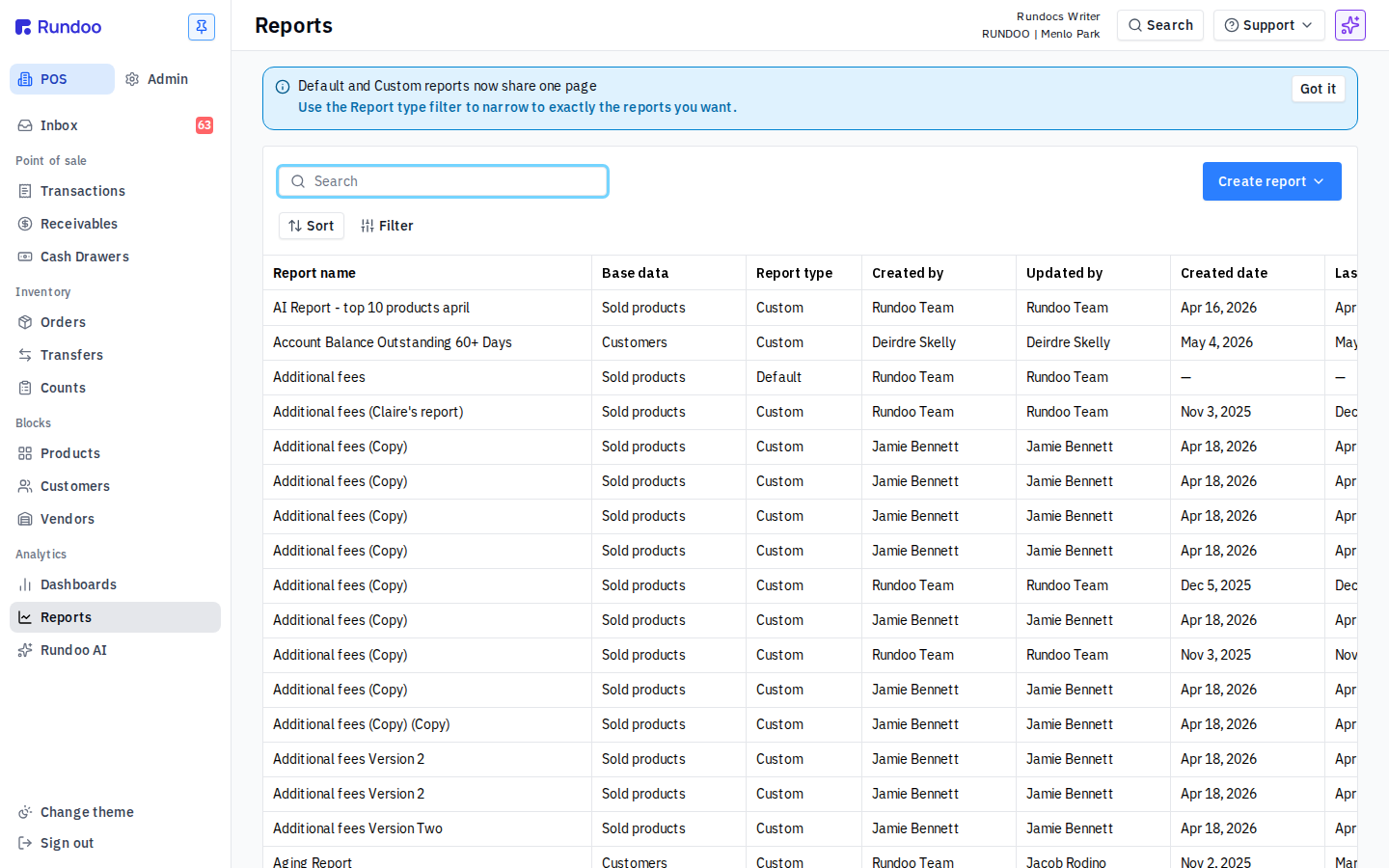1389x868 pixels.
Task: Open the Create report dropdown
Action: [1271, 181]
